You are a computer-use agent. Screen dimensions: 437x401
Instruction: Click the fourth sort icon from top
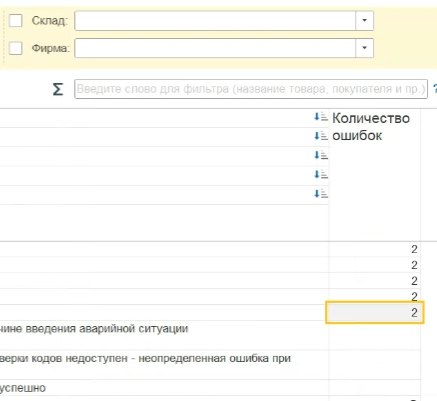click(321, 174)
